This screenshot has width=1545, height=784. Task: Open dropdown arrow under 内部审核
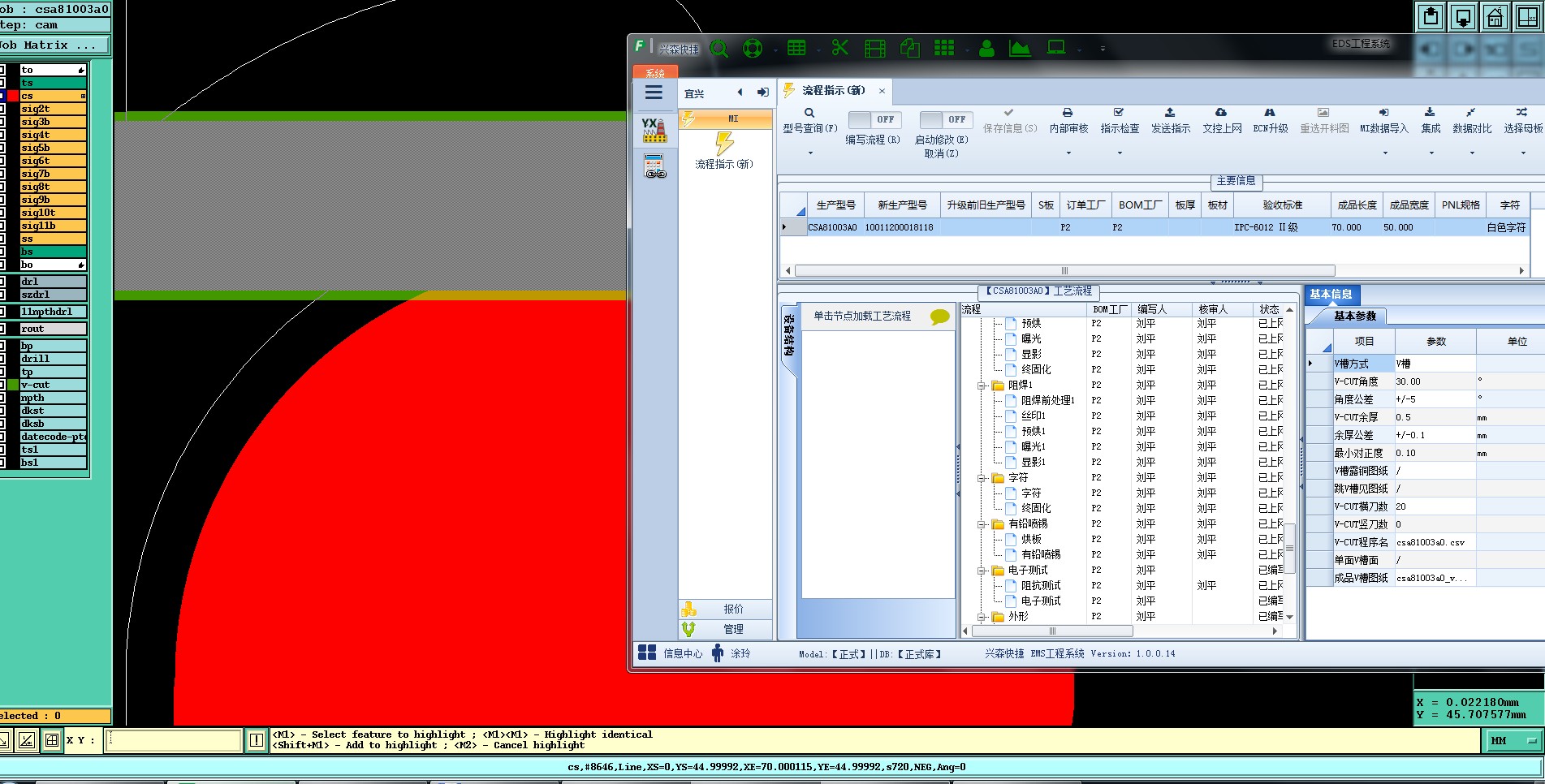(x=1068, y=153)
